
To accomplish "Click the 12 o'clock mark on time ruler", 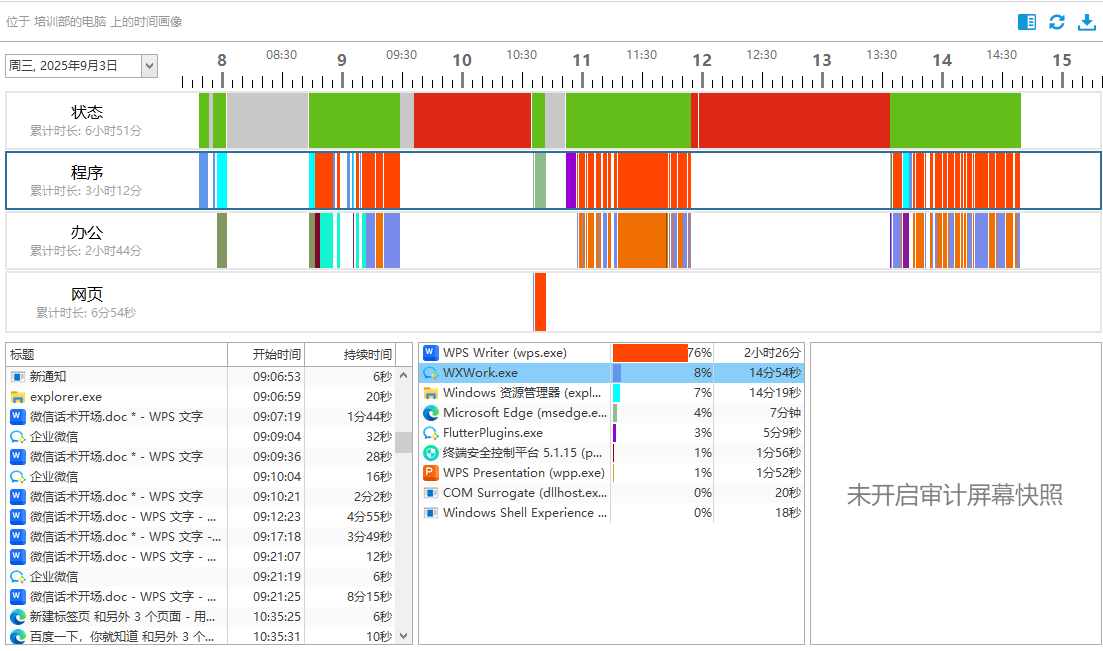I will 702,62.
